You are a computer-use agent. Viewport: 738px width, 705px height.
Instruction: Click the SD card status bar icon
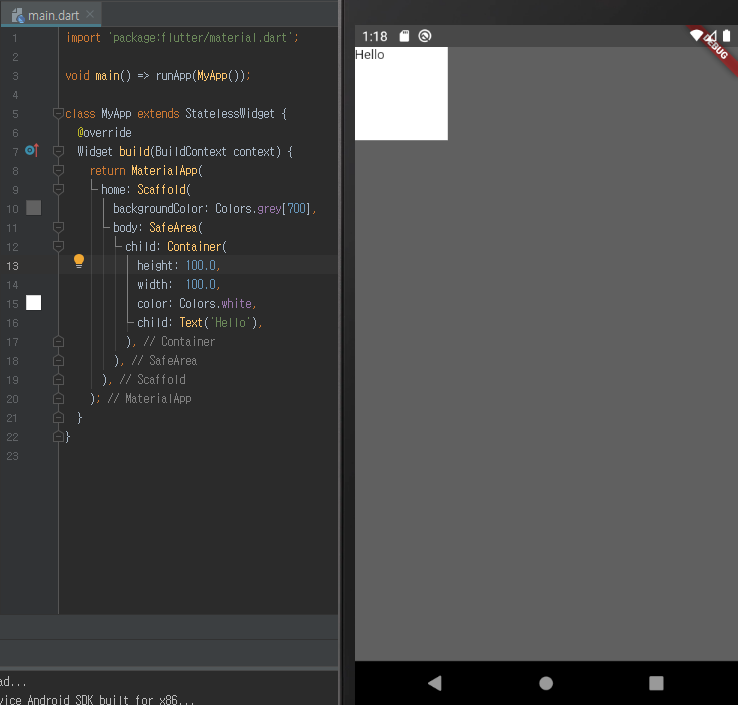[404, 36]
